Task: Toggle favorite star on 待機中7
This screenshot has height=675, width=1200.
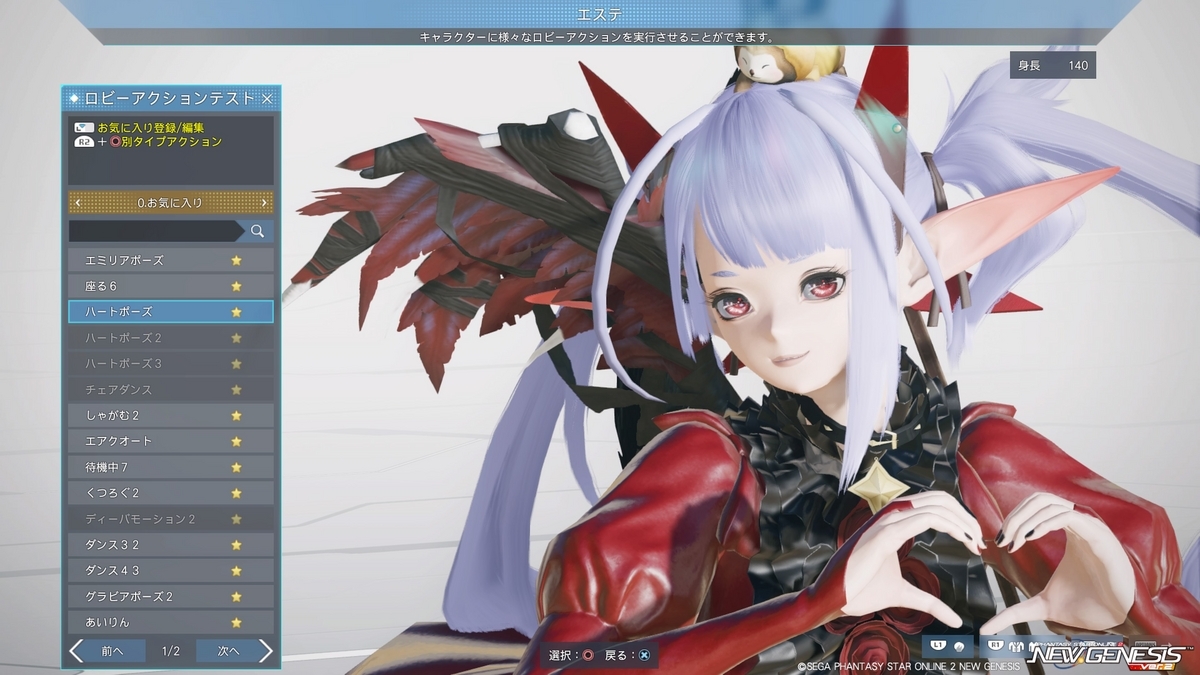Action: (237, 467)
